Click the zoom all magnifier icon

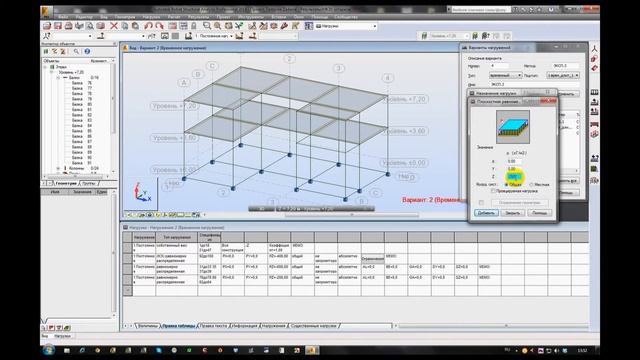coord(218,26)
